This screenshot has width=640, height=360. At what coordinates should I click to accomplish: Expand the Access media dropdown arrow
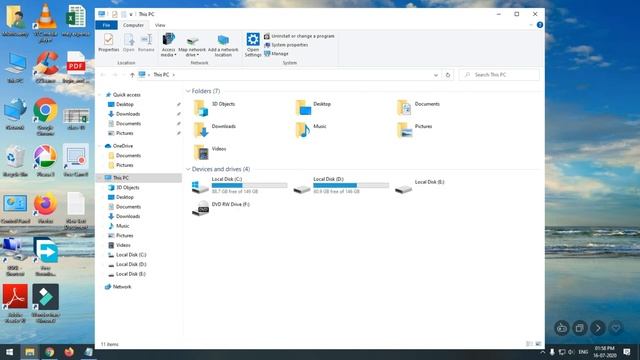click(175, 55)
